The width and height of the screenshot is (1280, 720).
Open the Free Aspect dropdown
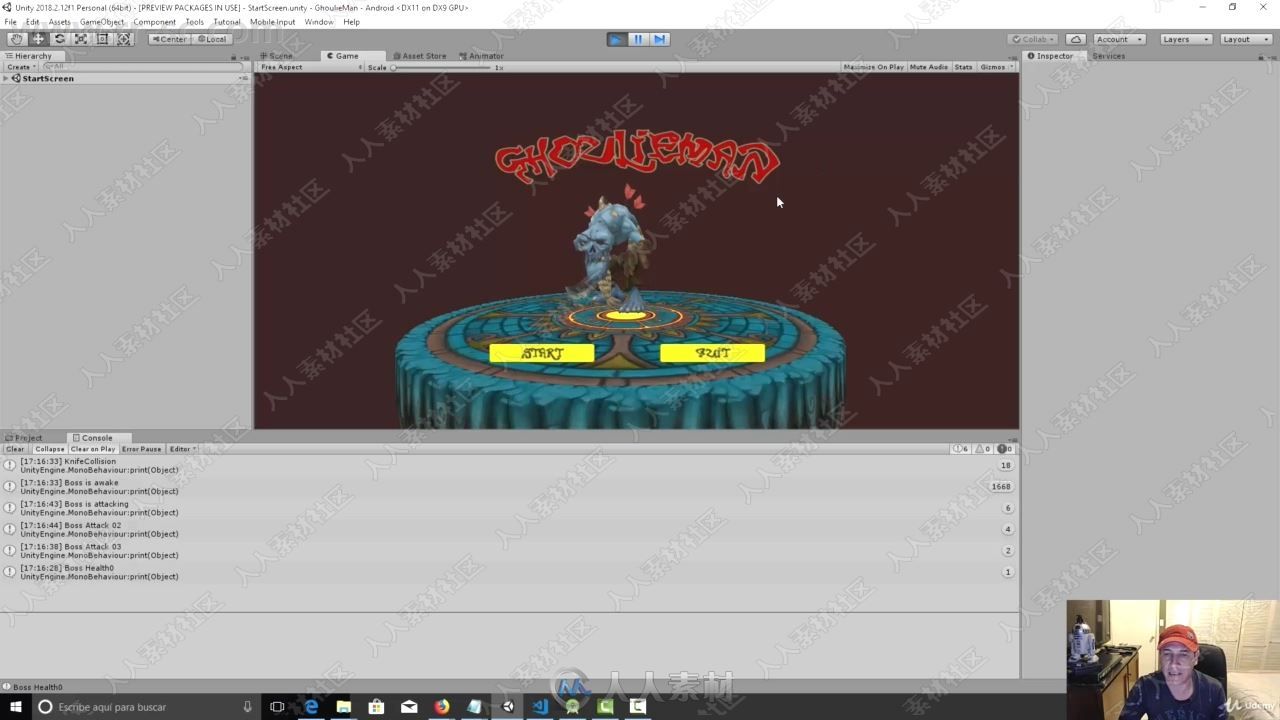[310, 67]
